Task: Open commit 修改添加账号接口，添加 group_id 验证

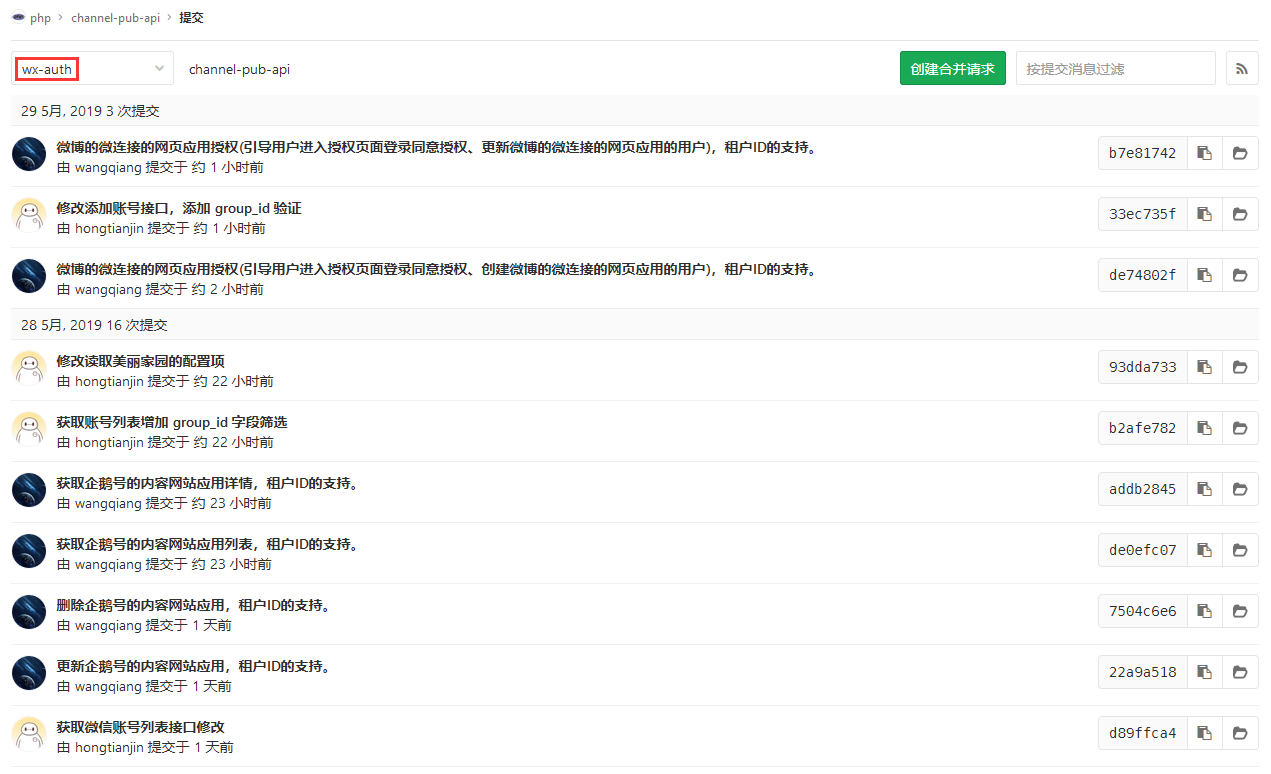Action: click(x=179, y=208)
